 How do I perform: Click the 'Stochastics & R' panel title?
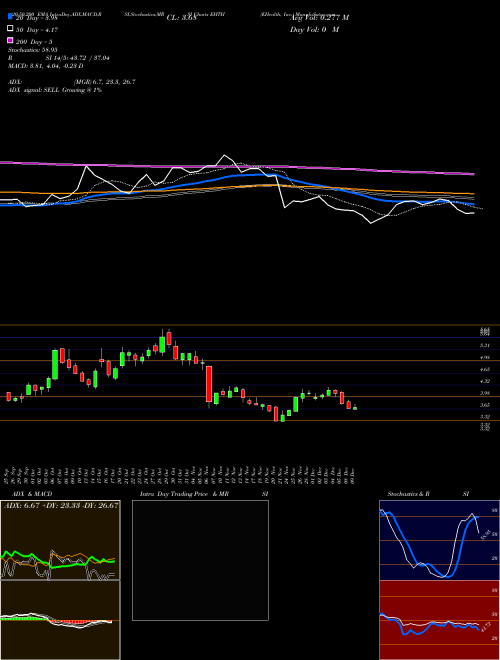coord(409,494)
